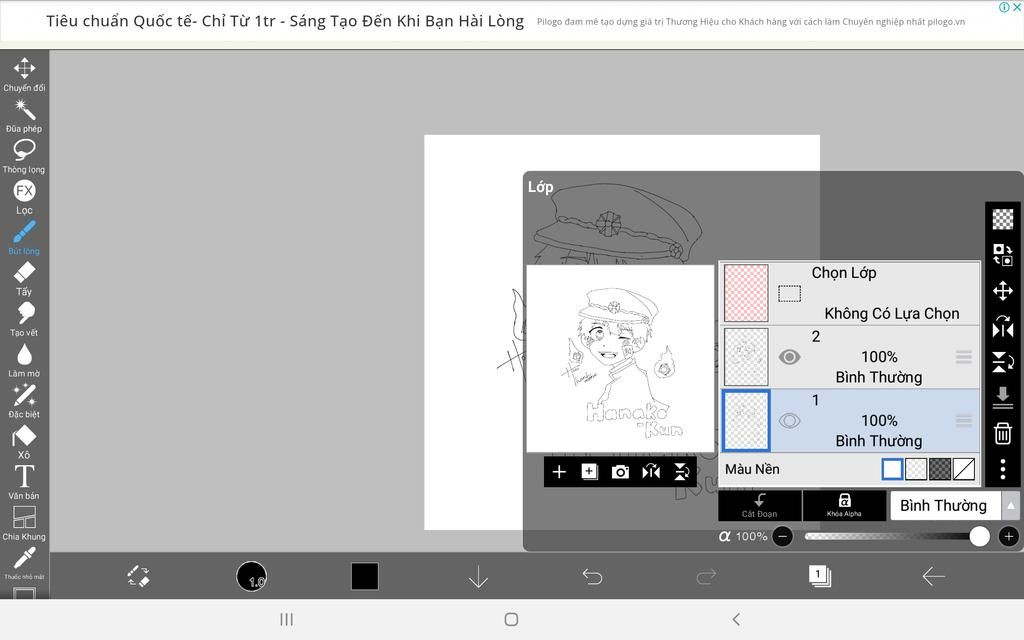Tap the up-arrow beside blend mode
1024x640 pixels.
click(x=1010, y=505)
